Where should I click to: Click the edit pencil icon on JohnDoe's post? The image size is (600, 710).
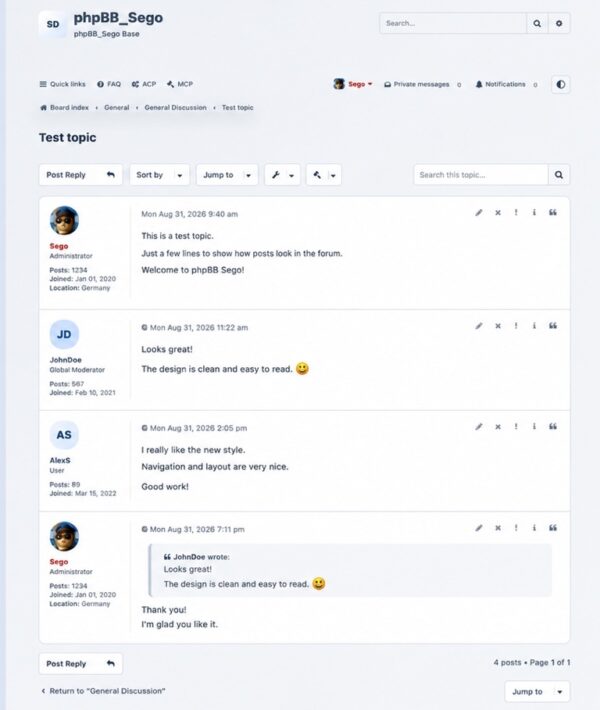tap(479, 326)
